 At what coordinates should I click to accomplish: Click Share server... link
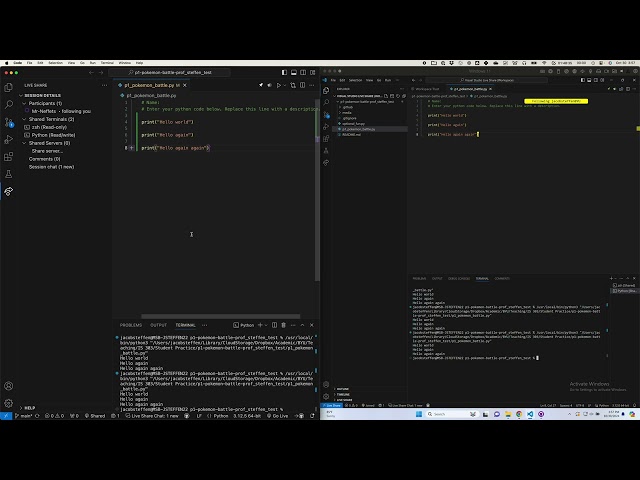point(47,151)
